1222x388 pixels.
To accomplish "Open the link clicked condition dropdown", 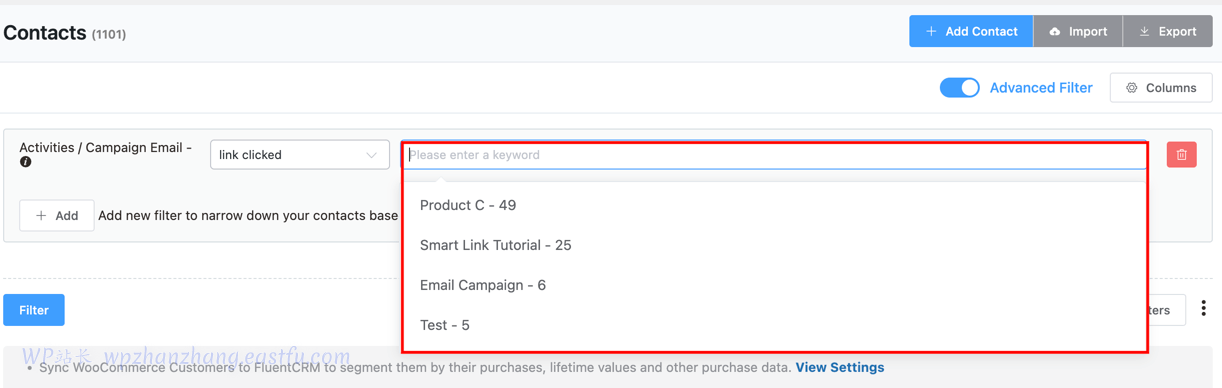I will coord(299,155).
